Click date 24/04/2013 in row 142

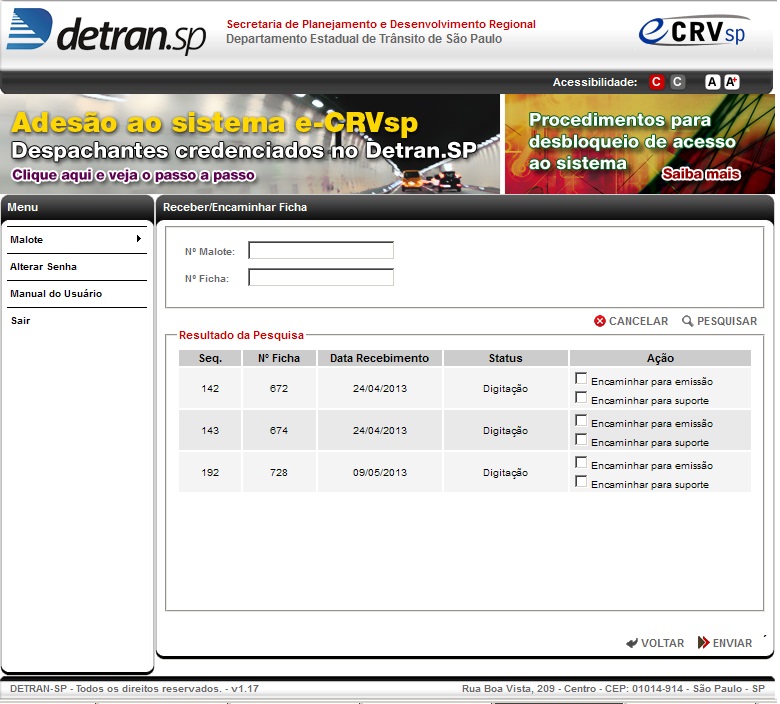(380, 389)
